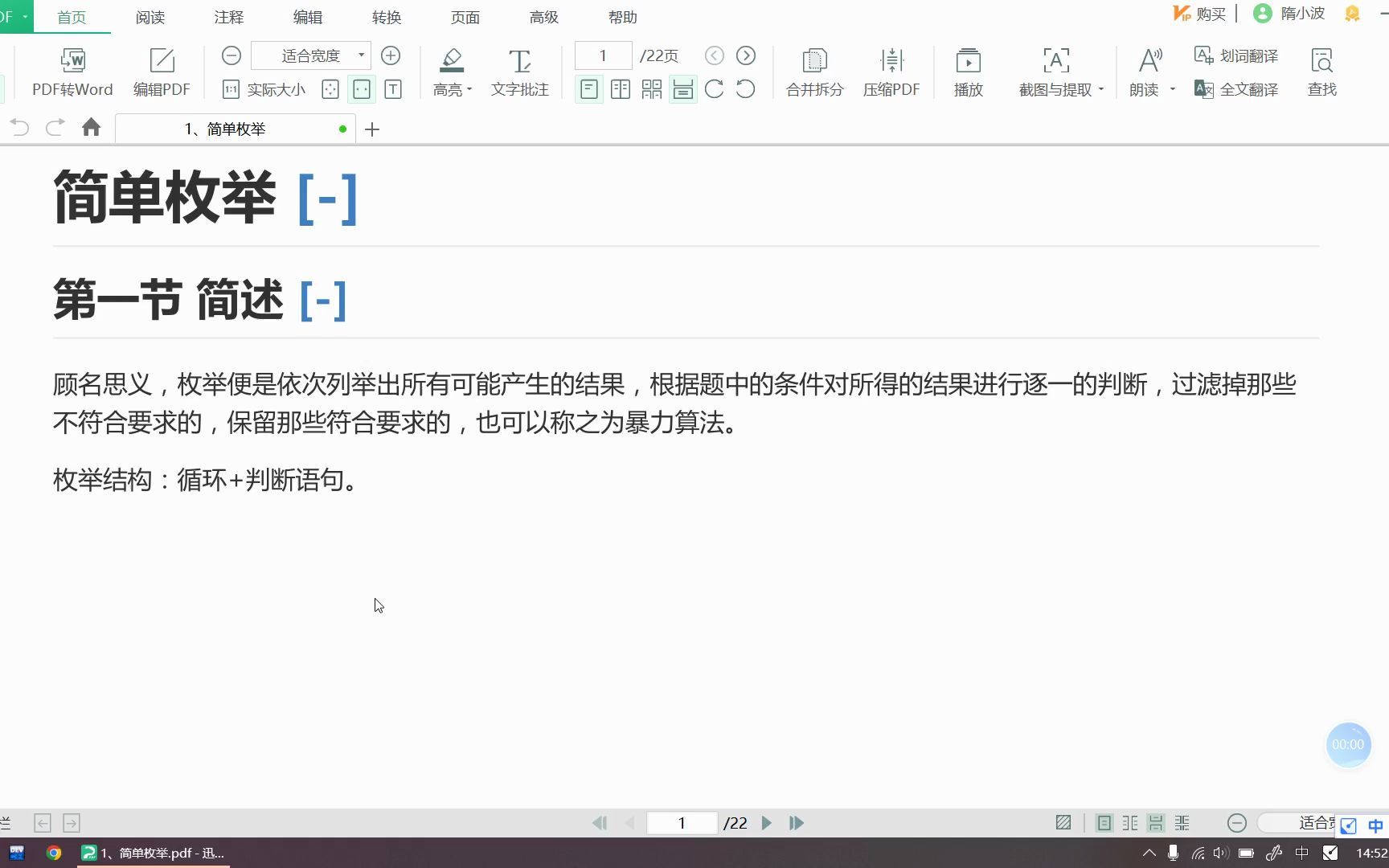Open the 高级 ribbon tab
Image resolution: width=1389 pixels, height=868 pixels.
point(544,17)
